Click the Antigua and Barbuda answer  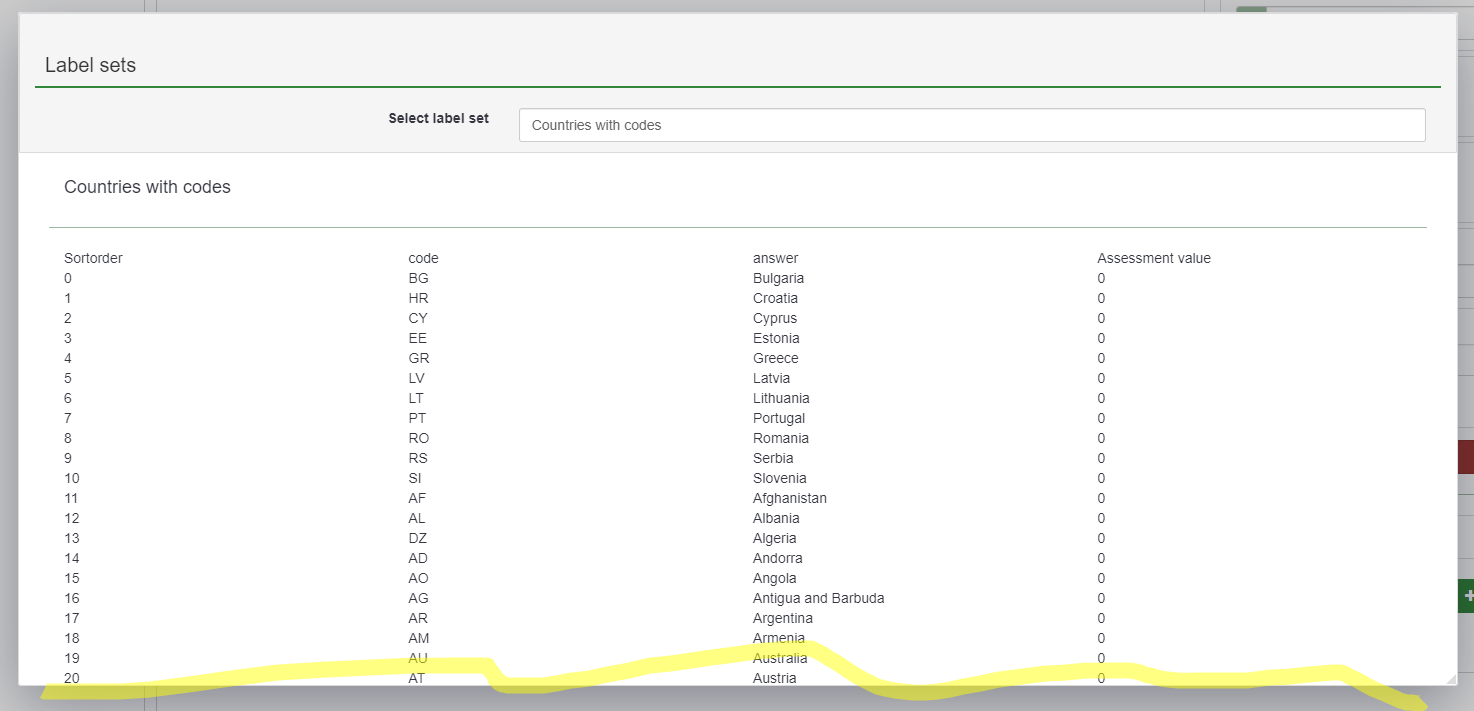click(x=818, y=598)
